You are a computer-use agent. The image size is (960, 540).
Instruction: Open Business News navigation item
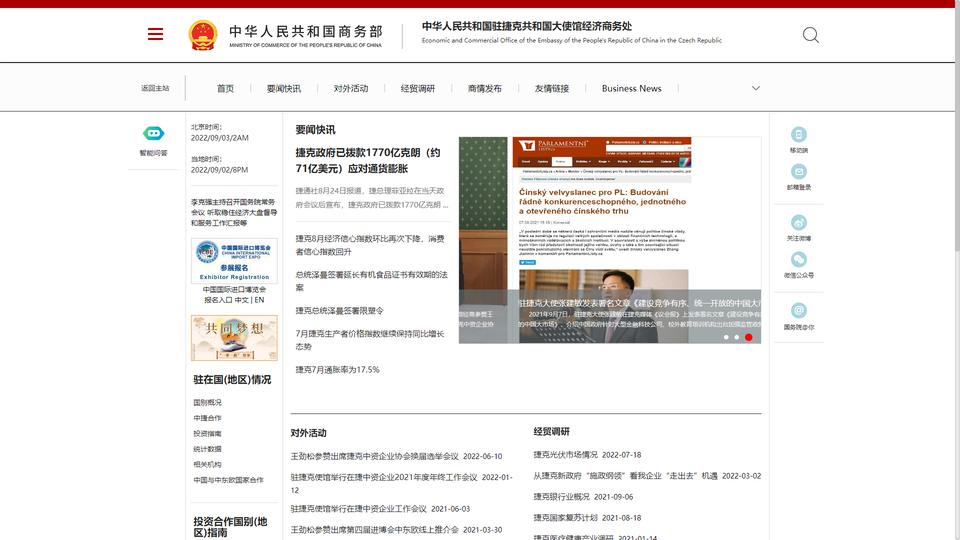pyautogui.click(x=632, y=88)
